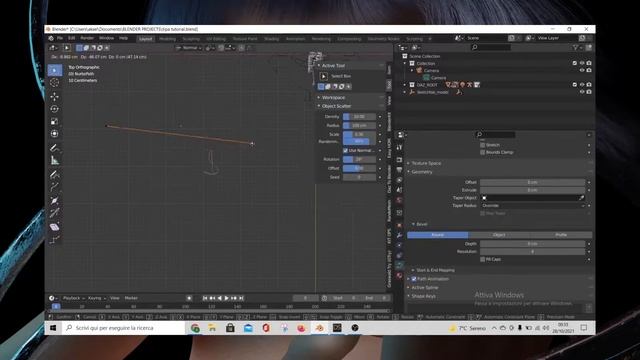Click the outliner filter funnel icon
This screenshot has height=360, width=640.
tap(576, 48)
